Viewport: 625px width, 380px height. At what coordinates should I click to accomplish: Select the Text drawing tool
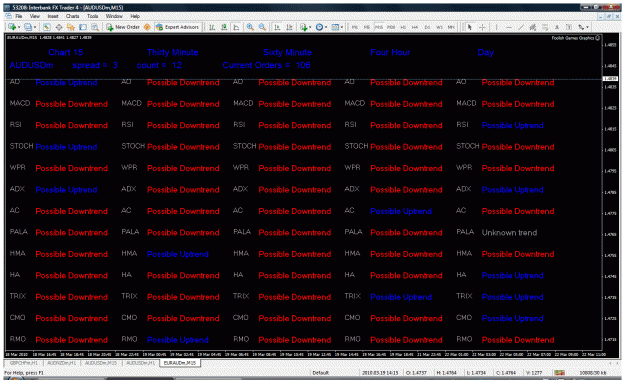[x=557, y=27]
